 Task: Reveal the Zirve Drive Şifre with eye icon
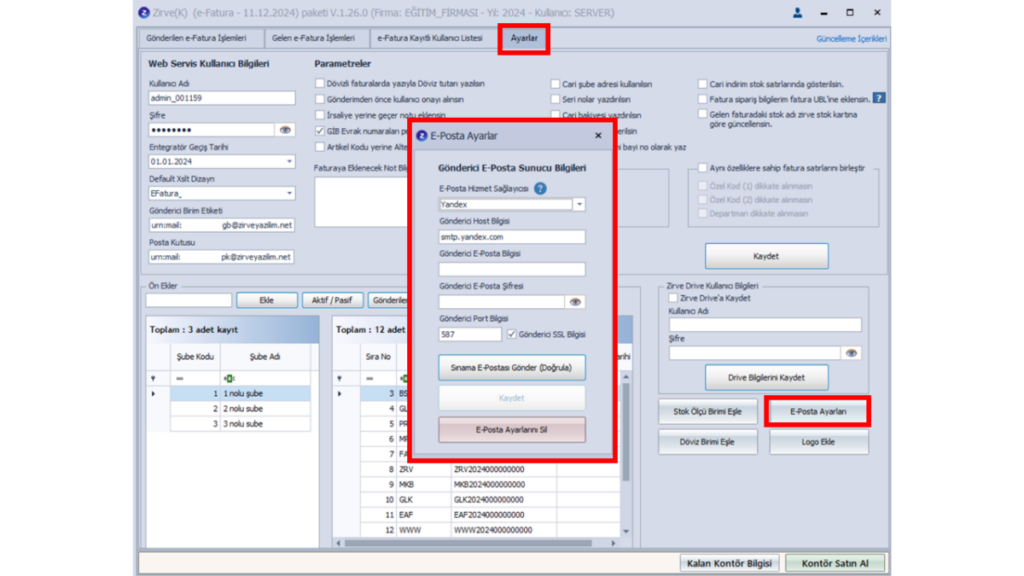tap(851, 353)
